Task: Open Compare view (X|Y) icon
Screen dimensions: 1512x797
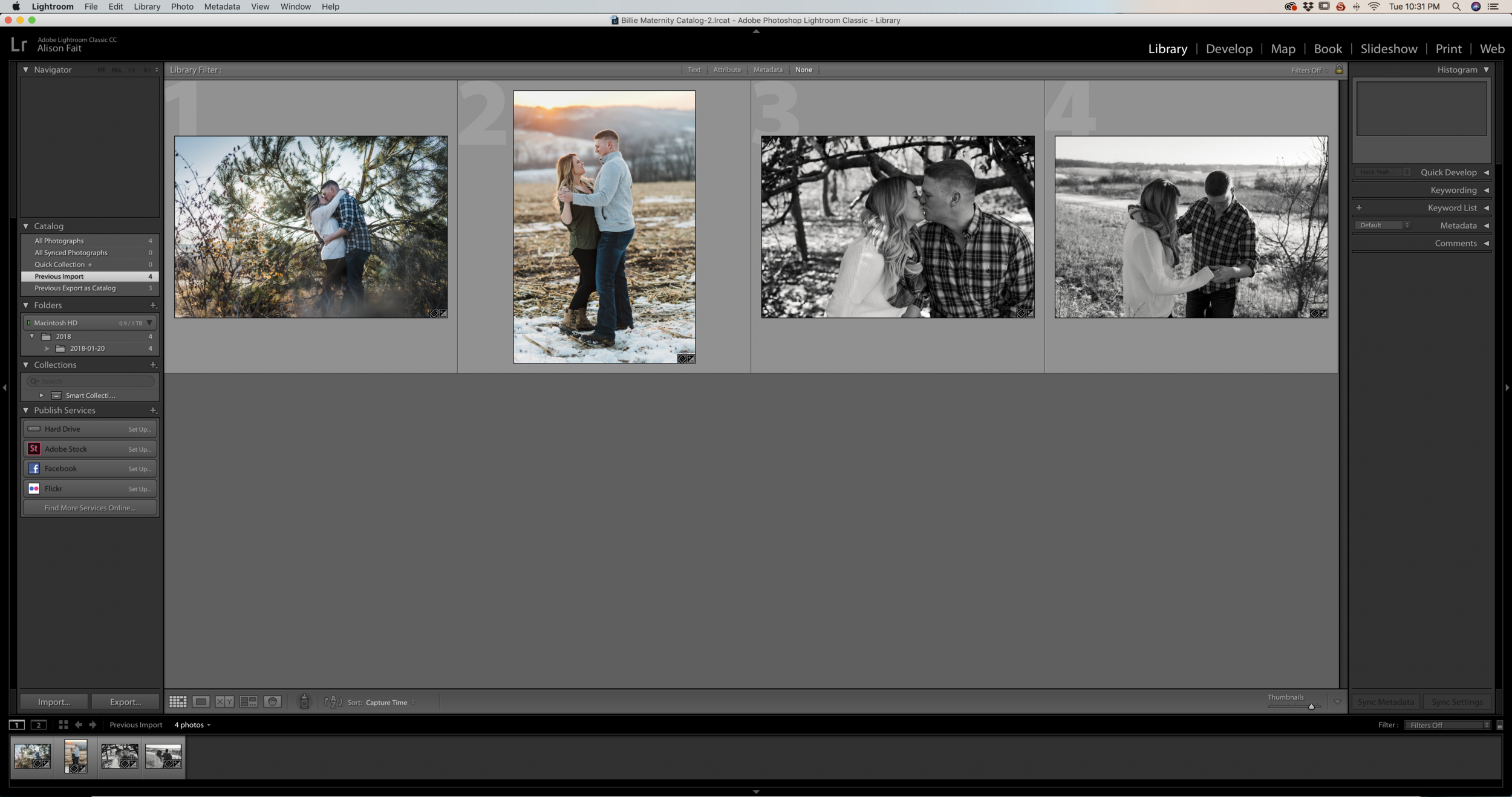Action: click(x=224, y=701)
